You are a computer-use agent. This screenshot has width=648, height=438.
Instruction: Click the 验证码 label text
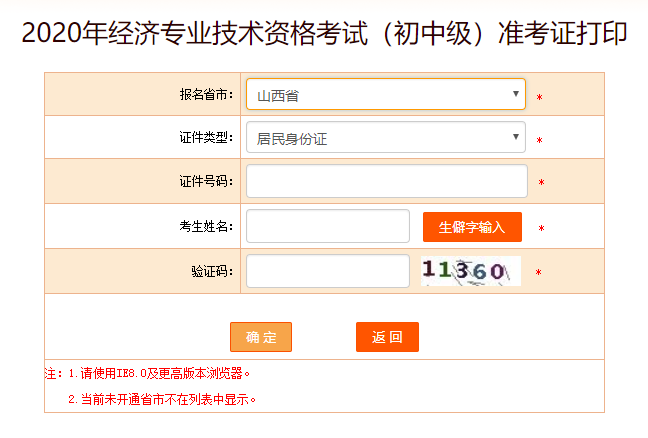click(x=212, y=271)
